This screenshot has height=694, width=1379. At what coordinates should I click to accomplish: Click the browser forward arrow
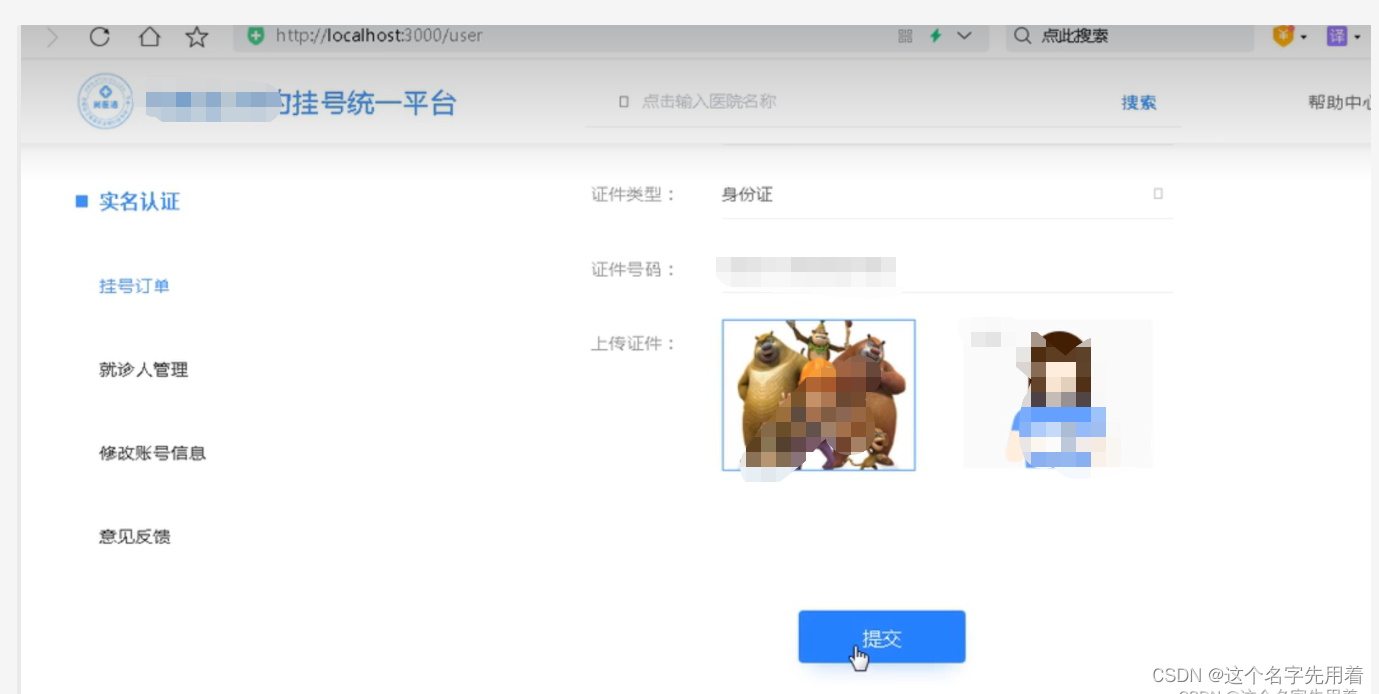(x=52, y=37)
